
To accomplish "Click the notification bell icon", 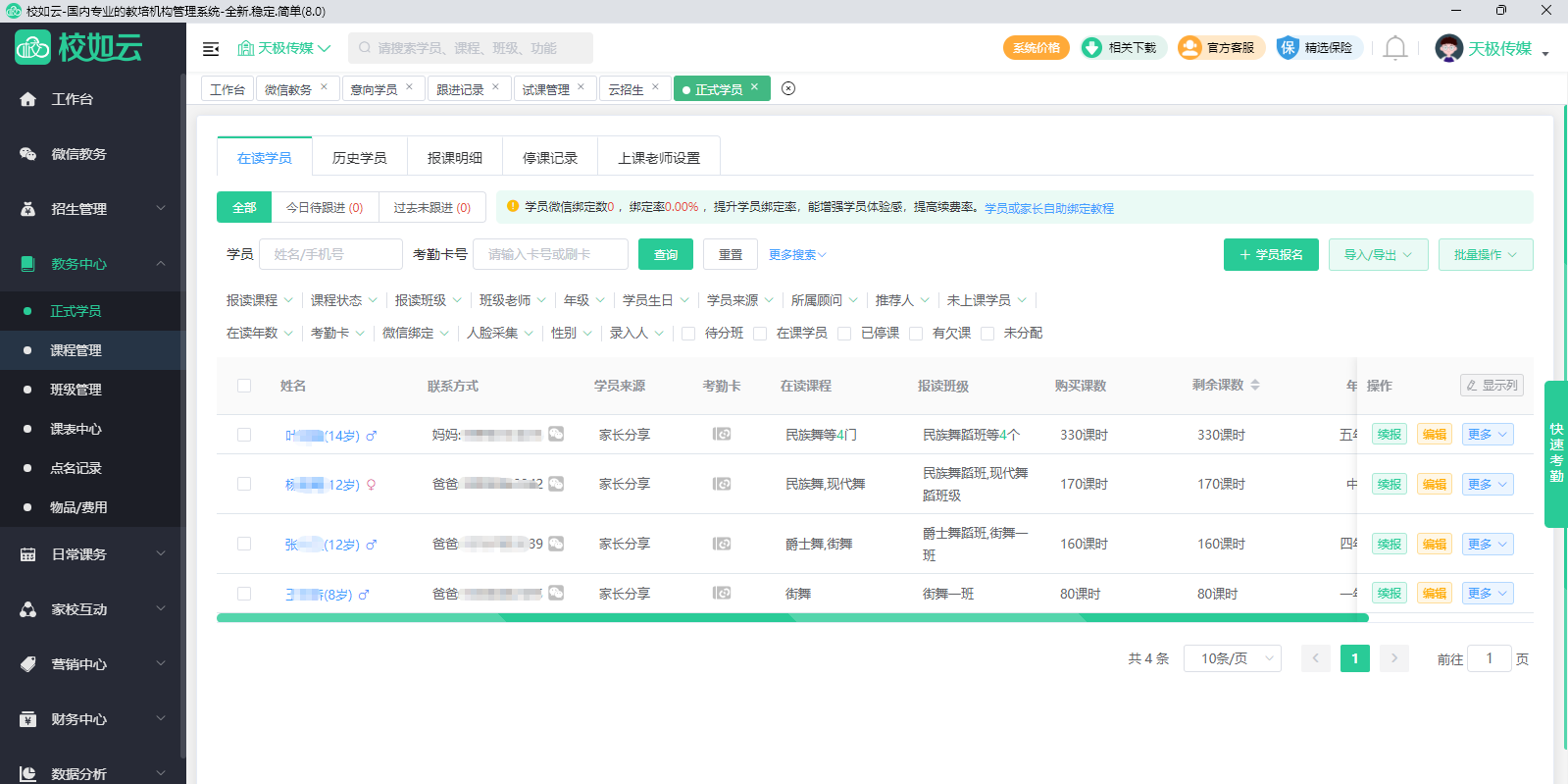I will [x=1394, y=48].
